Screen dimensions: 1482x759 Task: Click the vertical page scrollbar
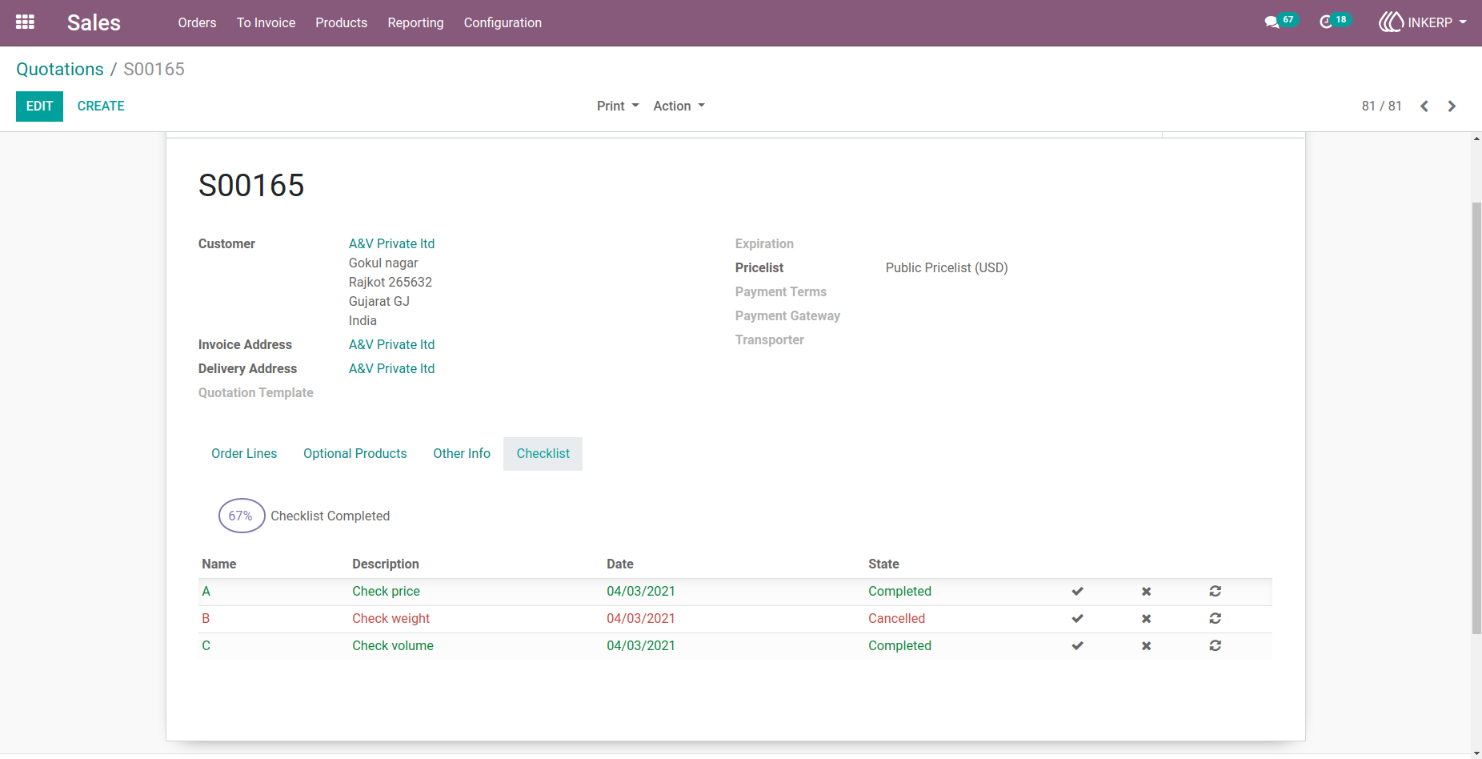tap(1476, 417)
